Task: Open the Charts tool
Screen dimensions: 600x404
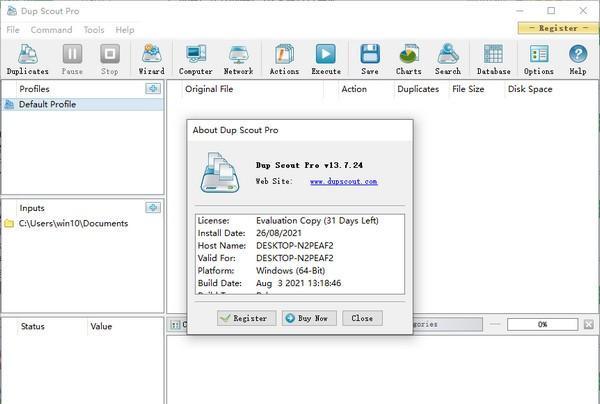Action: point(409,59)
